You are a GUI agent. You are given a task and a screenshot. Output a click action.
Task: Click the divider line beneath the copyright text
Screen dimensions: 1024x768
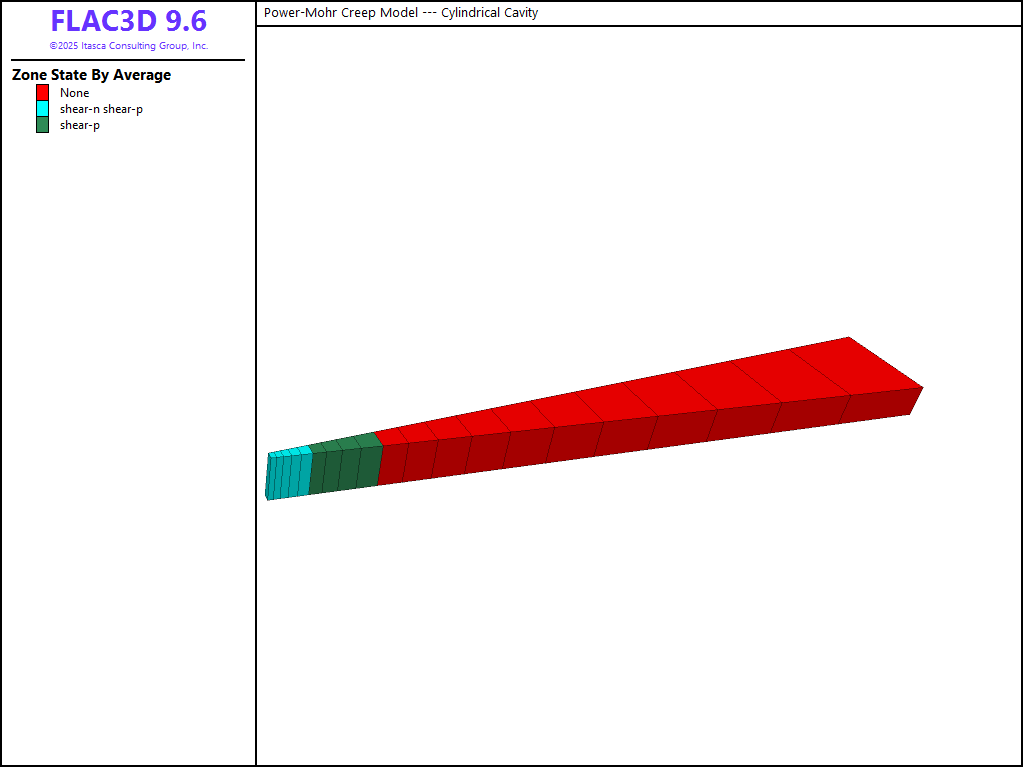[128, 60]
